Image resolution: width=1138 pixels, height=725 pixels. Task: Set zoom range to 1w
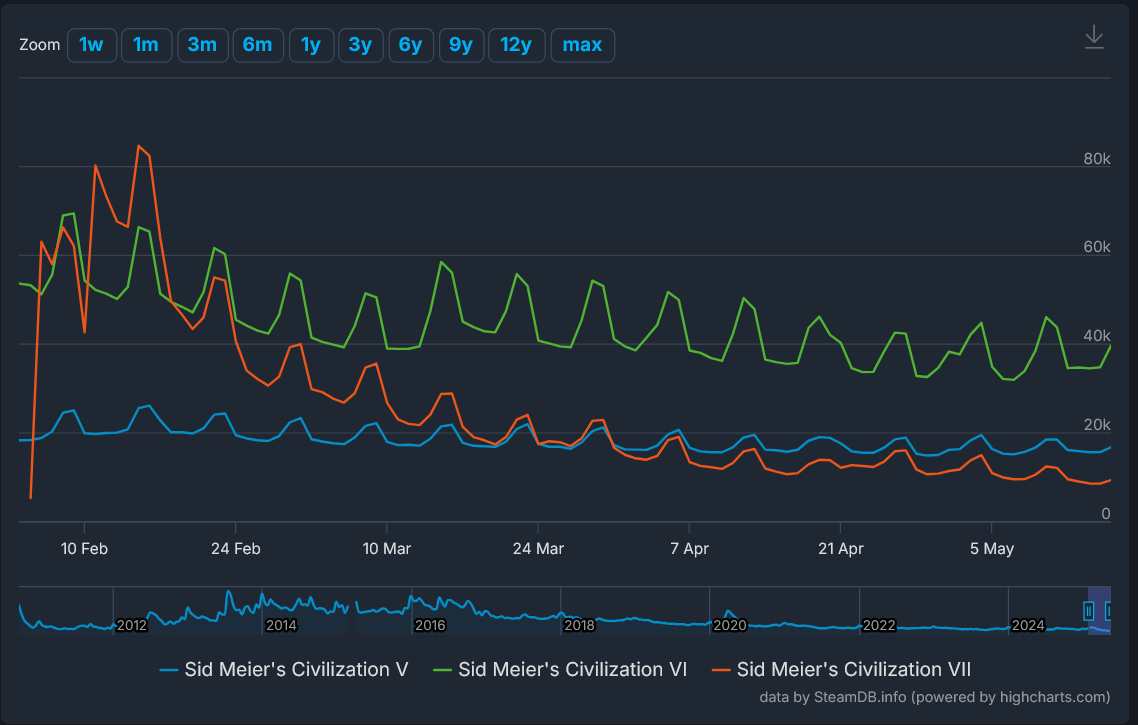click(91, 45)
